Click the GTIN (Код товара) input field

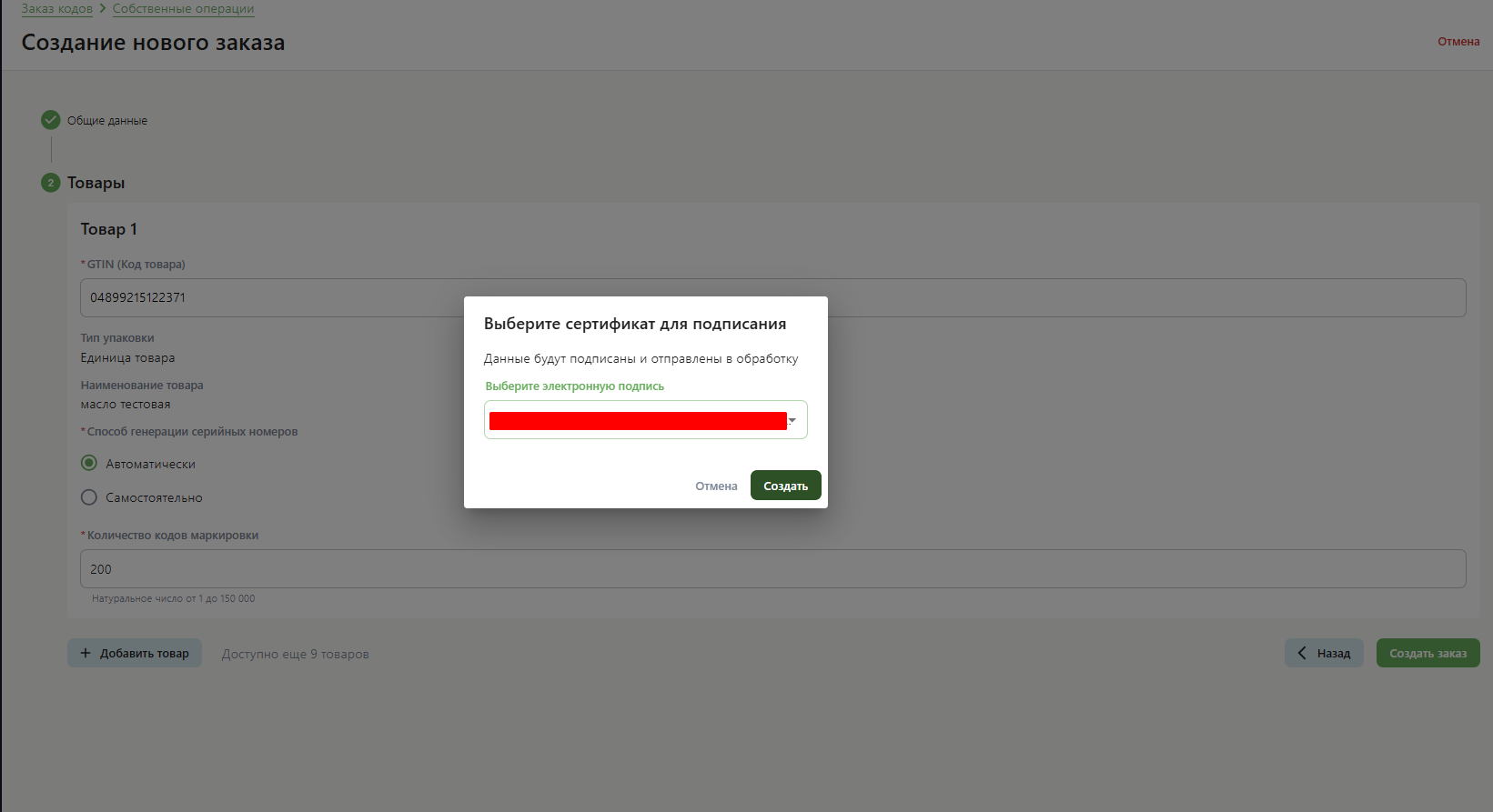coord(773,297)
